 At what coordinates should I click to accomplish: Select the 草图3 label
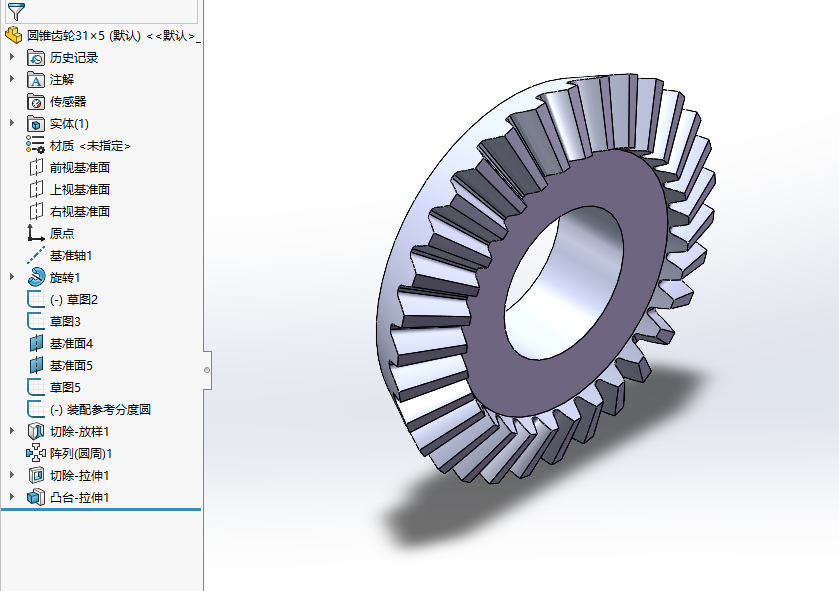point(65,321)
